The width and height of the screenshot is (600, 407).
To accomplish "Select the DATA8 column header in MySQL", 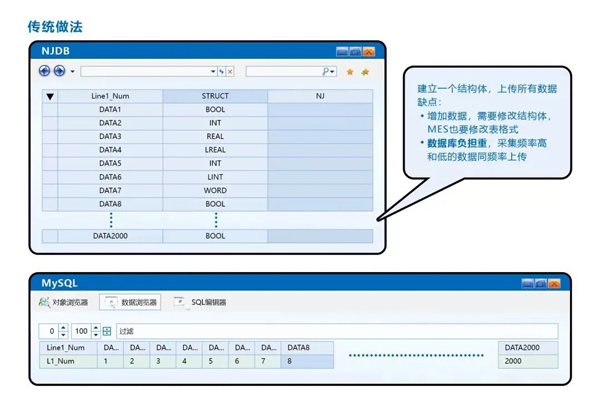I will [x=306, y=347].
